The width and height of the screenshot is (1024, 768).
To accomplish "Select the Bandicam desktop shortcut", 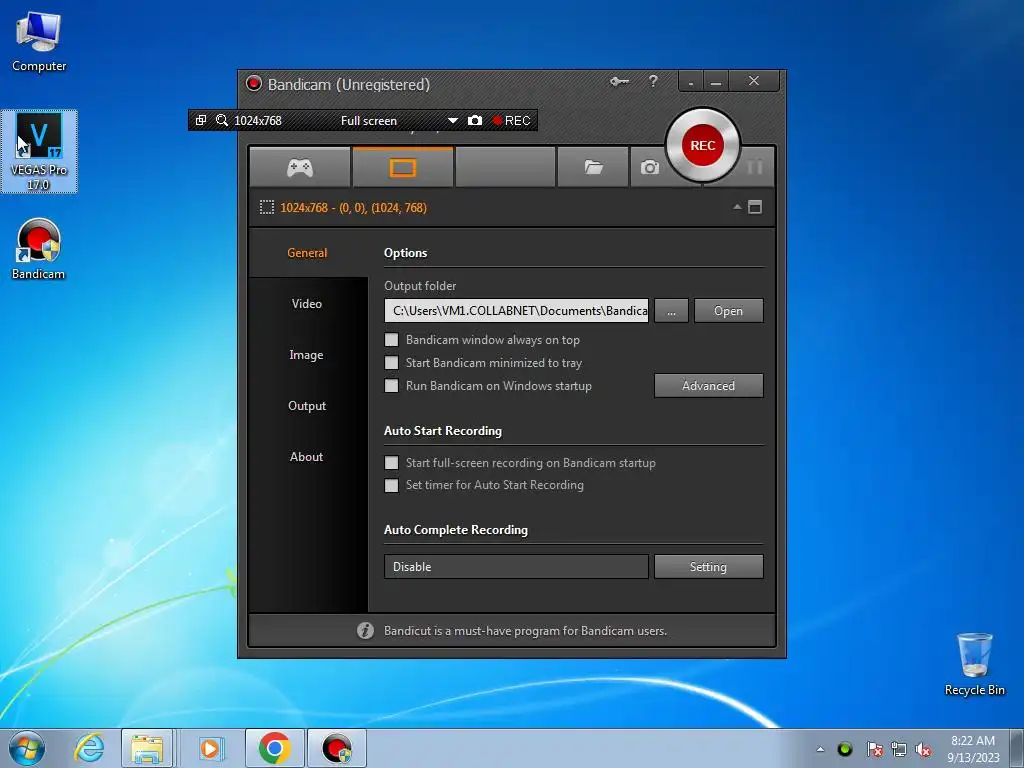I will tap(39, 249).
